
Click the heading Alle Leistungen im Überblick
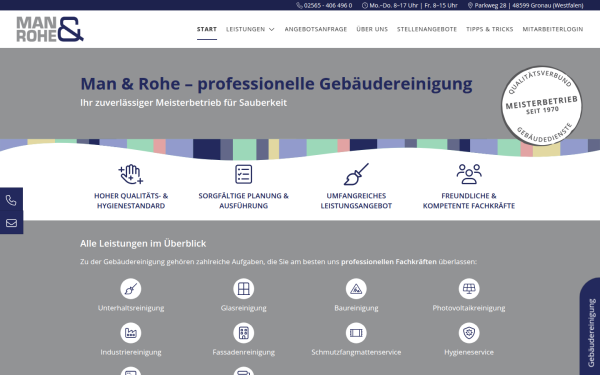[x=143, y=243]
